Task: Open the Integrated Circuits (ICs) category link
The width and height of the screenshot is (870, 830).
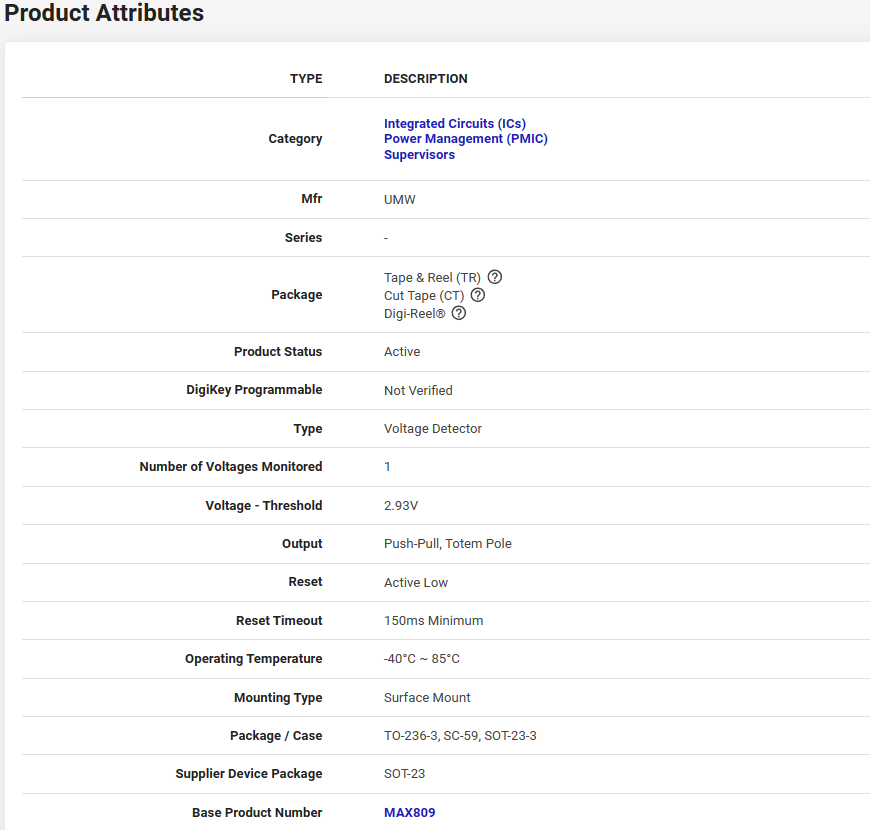Action: point(455,124)
